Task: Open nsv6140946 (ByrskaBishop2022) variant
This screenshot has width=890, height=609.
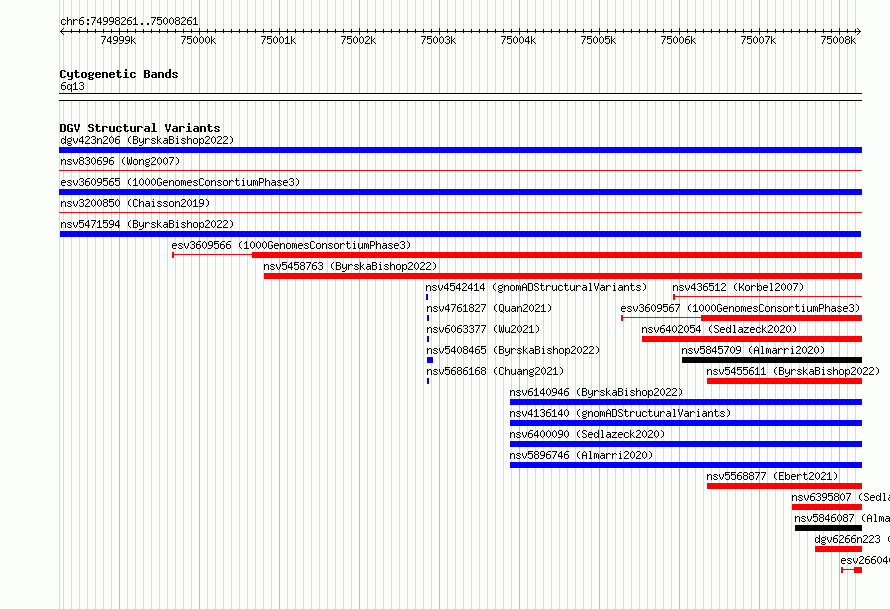Action: click(596, 392)
